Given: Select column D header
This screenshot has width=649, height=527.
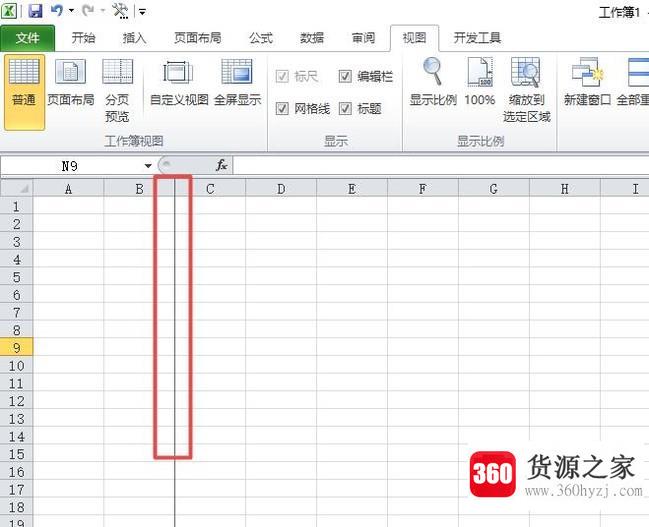Looking at the screenshot, I should point(281,189).
